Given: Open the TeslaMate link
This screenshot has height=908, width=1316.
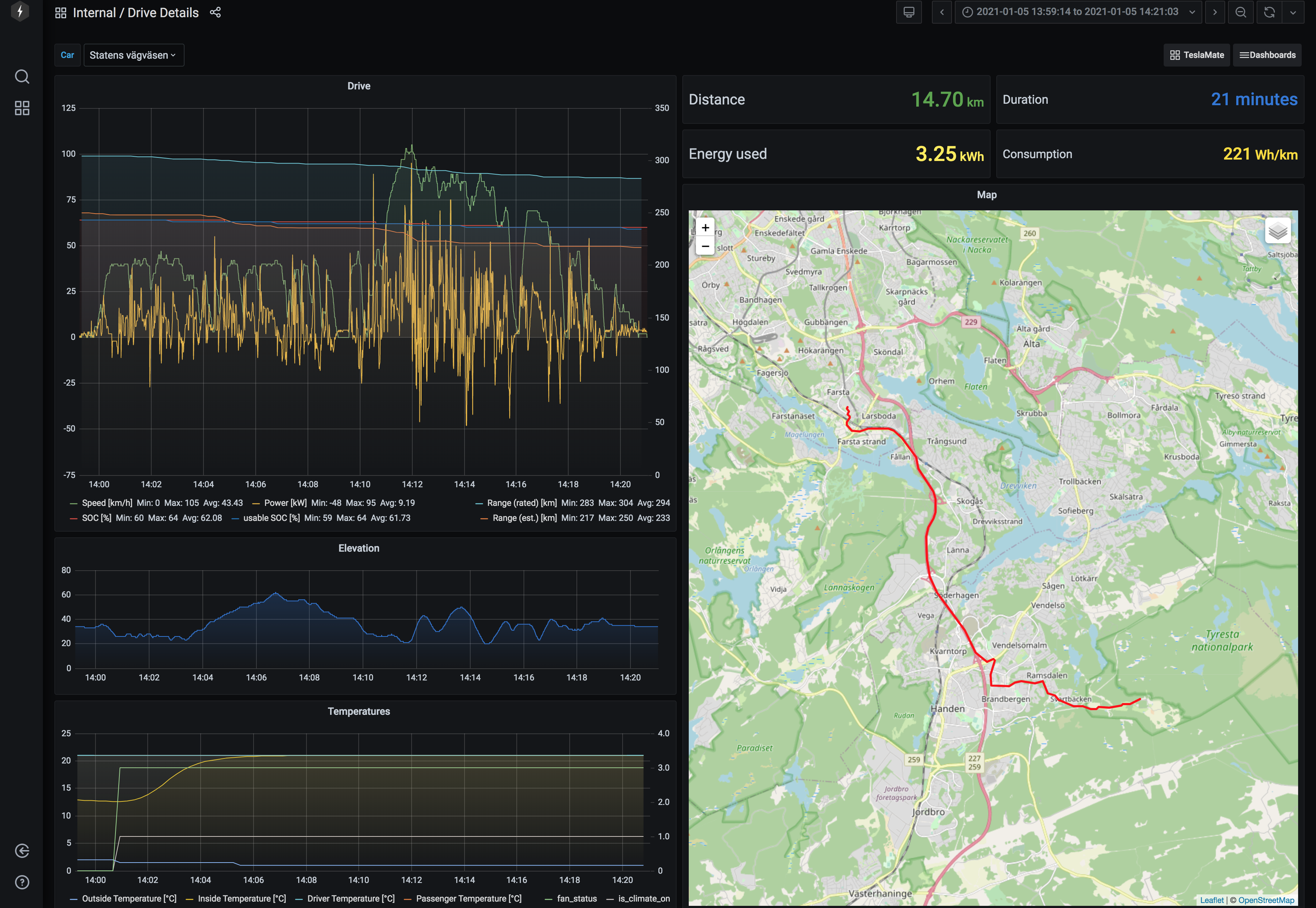Looking at the screenshot, I should pyautogui.click(x=1197, y=55).
